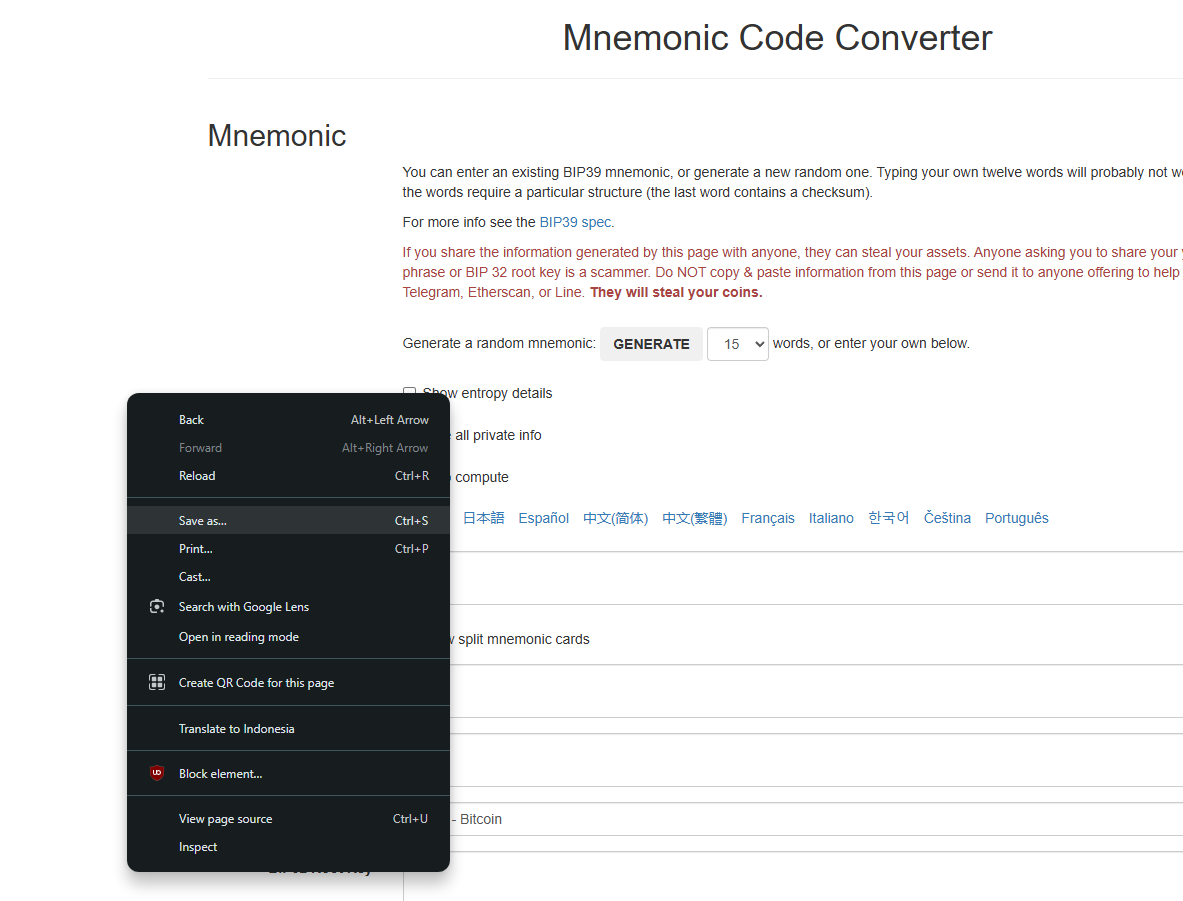The width and height of the screenshot is (1183, 901).
Task: Click the GENERATE mnemonic button
Action: click(651, 344)
